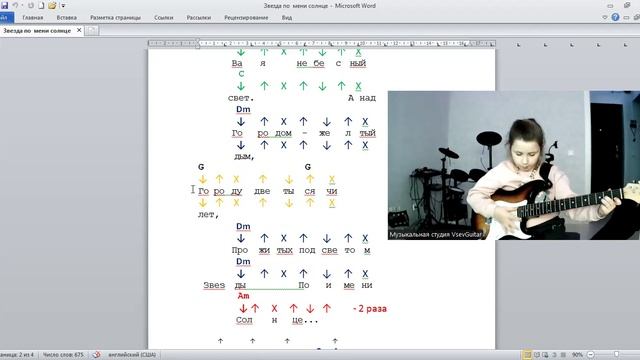Click the red 'Am' chord label
This screenshot has width=640, height=360.
243,296
